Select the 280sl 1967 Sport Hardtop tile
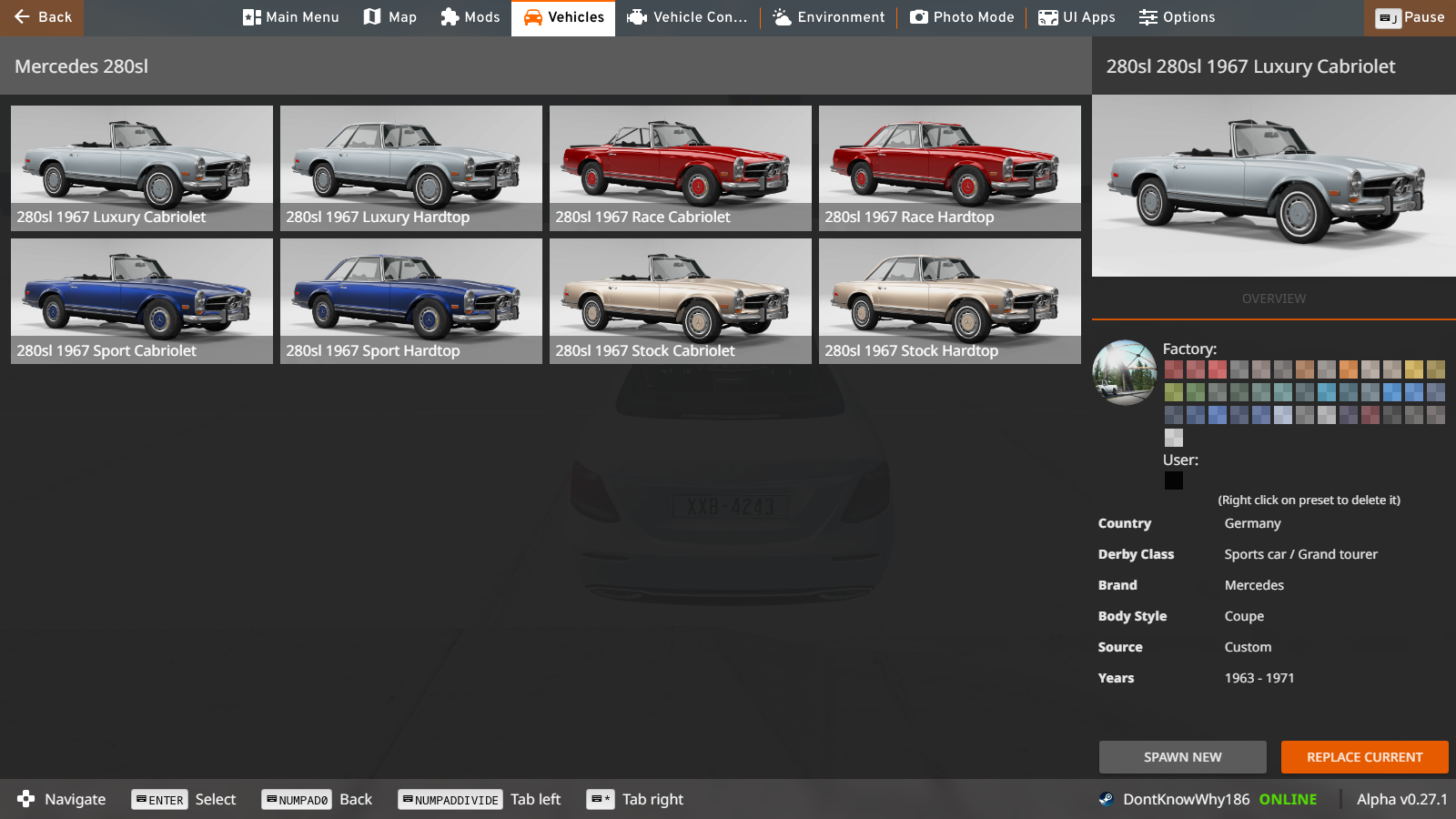1456x819 pixels. pos(411,301)
